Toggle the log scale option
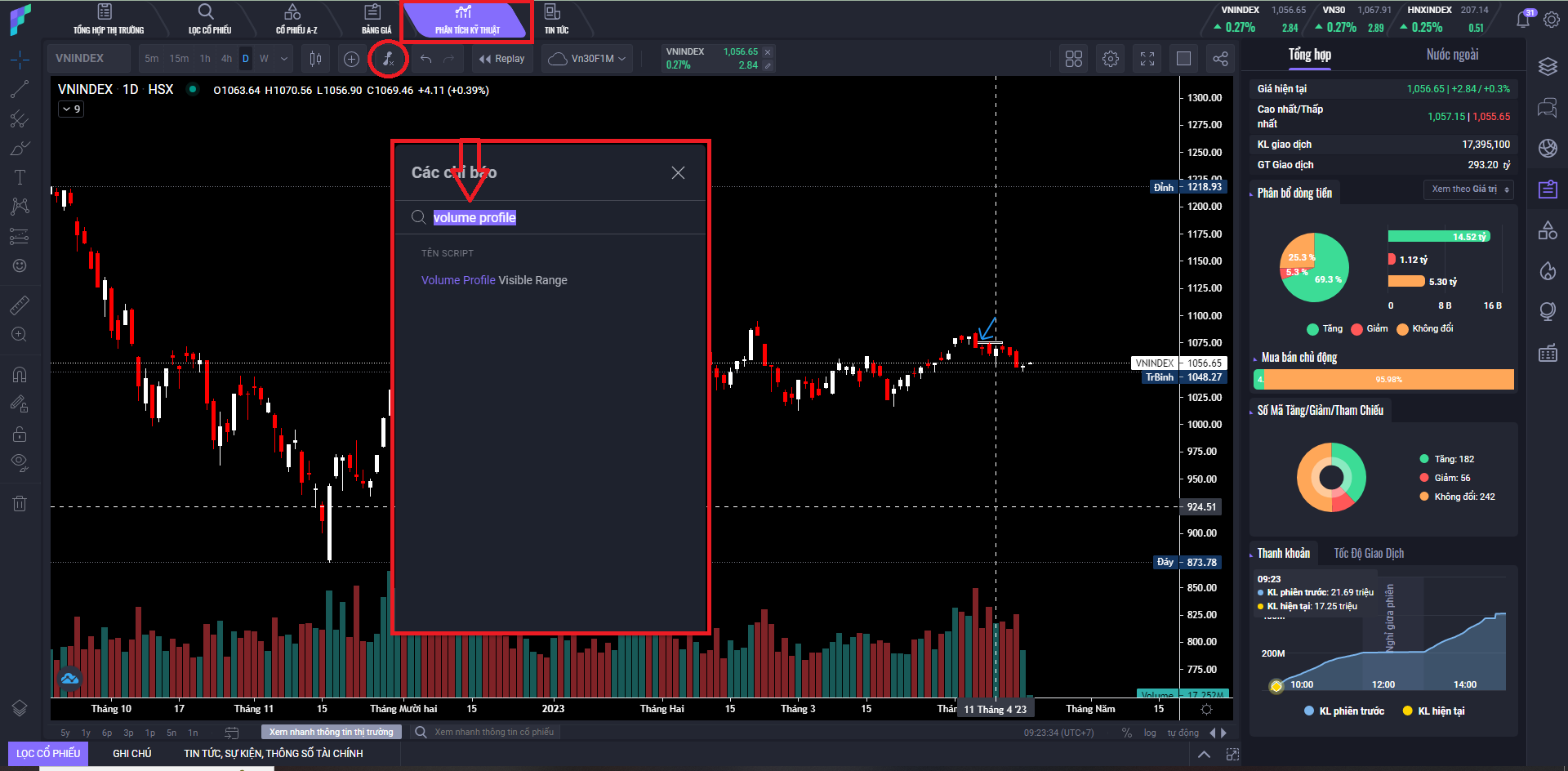 tap(1150, 733)
